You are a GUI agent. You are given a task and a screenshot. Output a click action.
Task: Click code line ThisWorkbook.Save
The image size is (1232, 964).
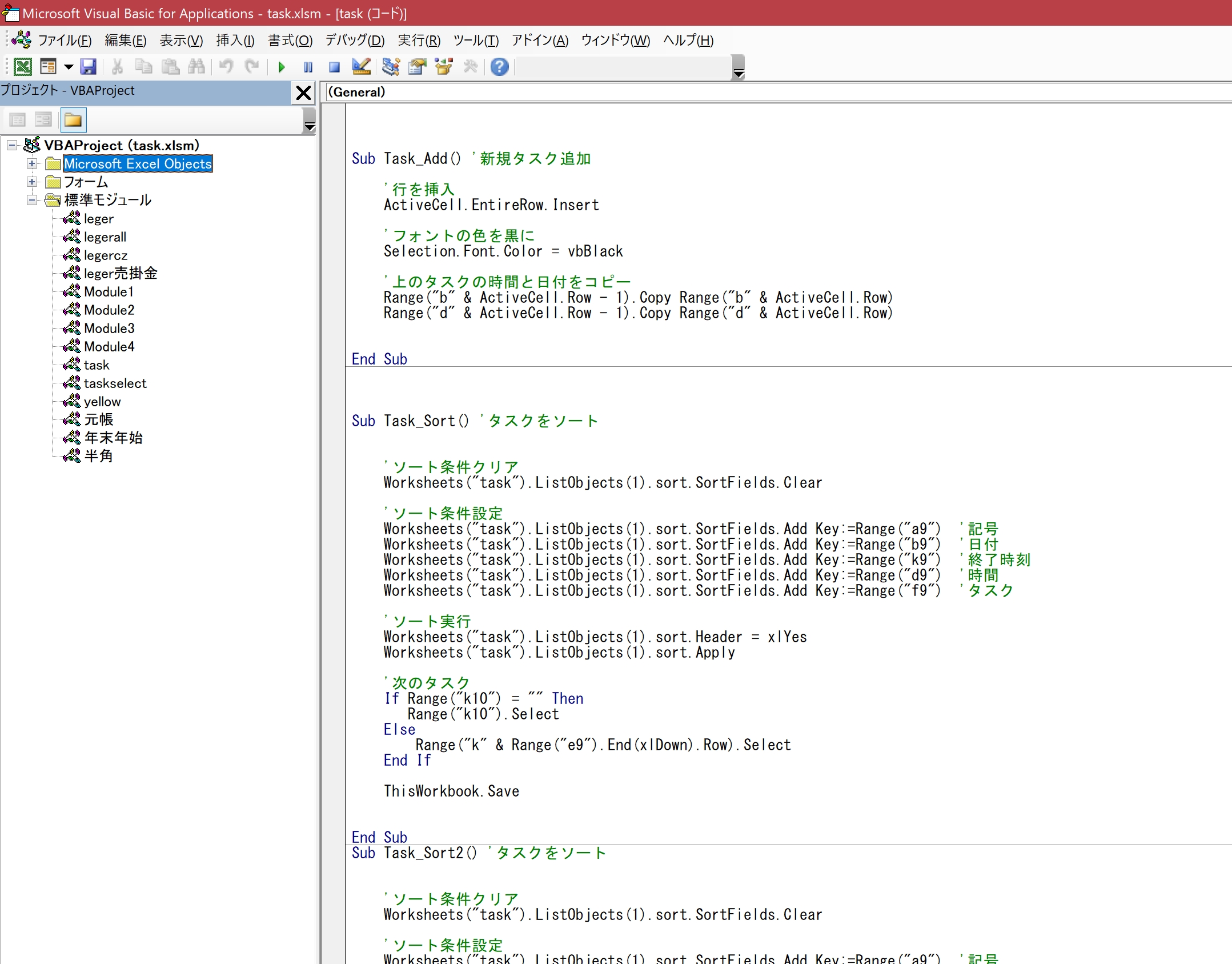coord(451,791)
